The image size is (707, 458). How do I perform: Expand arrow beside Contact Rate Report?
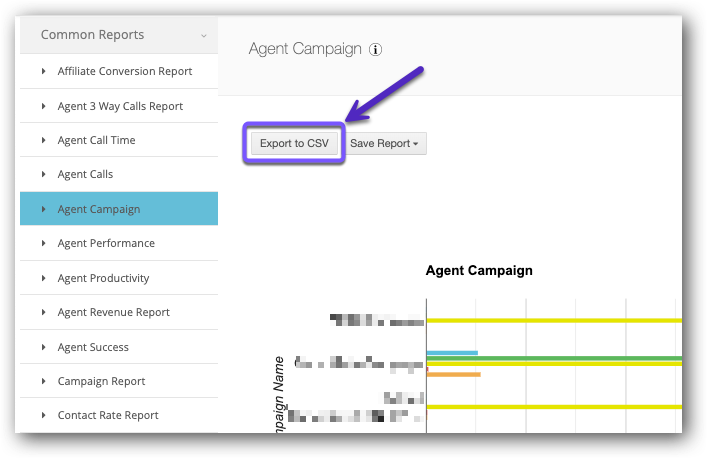point(43,415)
